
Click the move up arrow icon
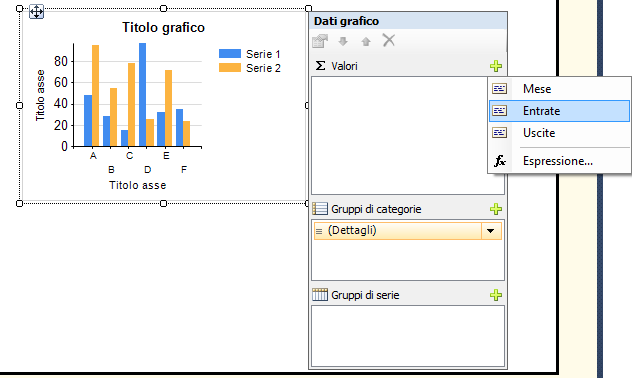tap(366, 41)
